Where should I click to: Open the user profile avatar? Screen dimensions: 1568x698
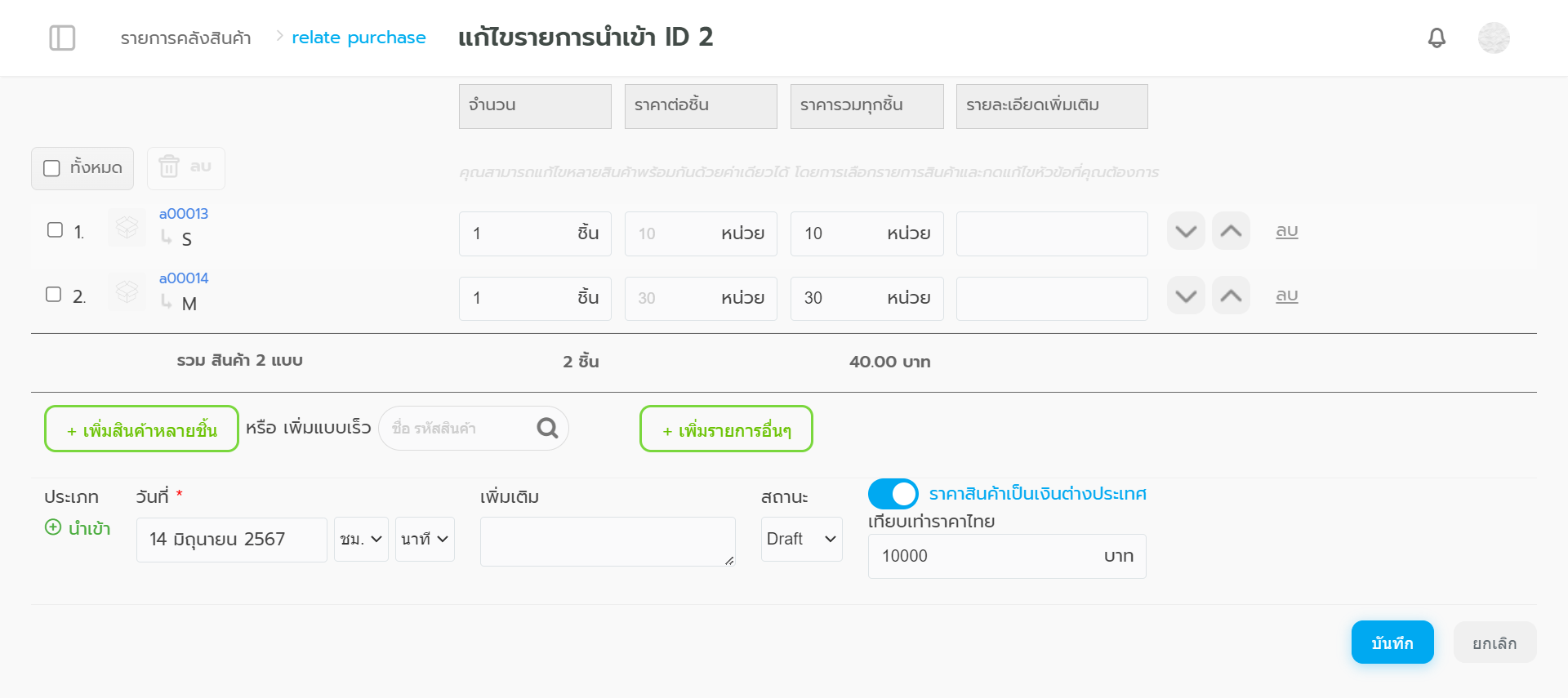1493,38
